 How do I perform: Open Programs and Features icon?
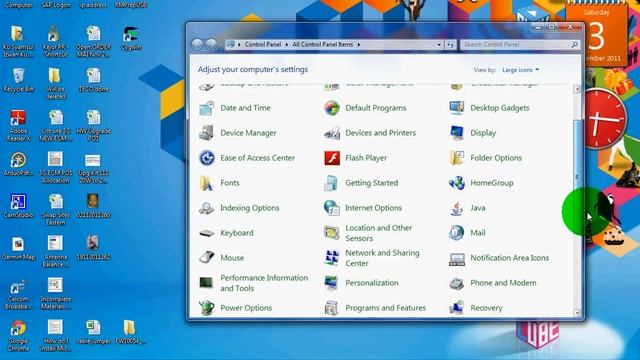pyautogui.click(x=332, y=308)
